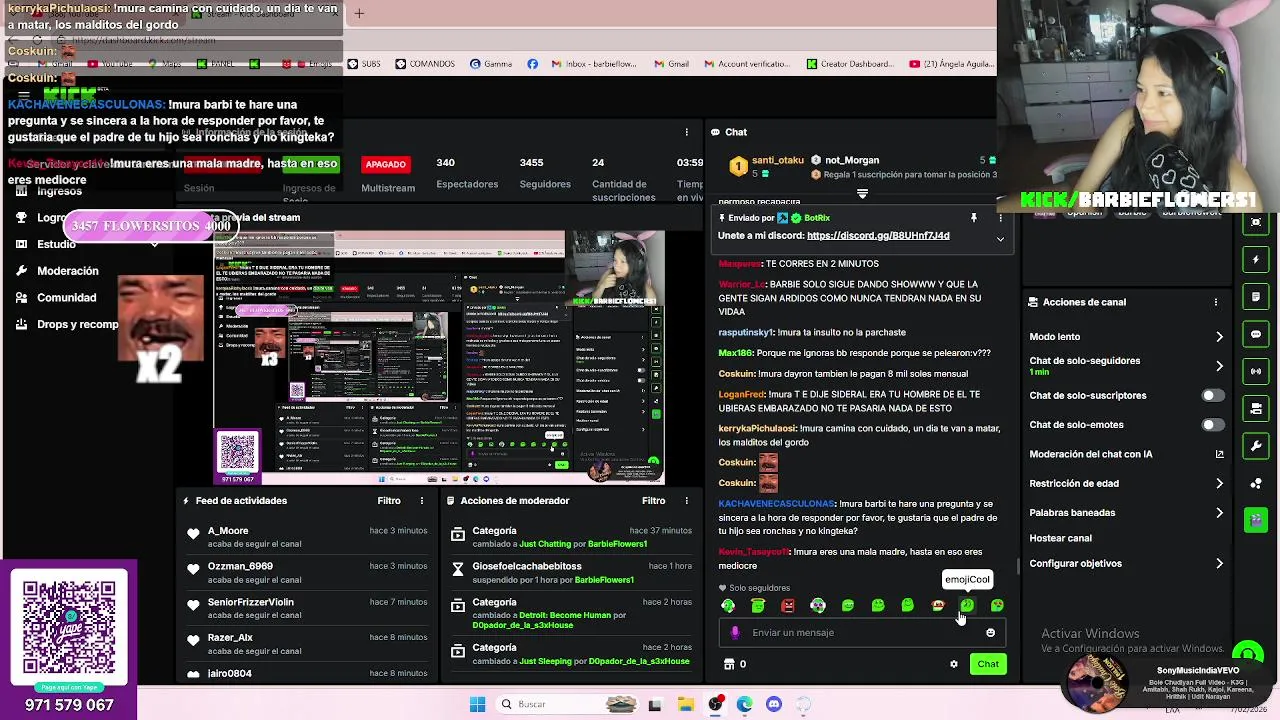Expand Modo lento options
The width and height of the screenshot is (1280, 720).
1219,337
